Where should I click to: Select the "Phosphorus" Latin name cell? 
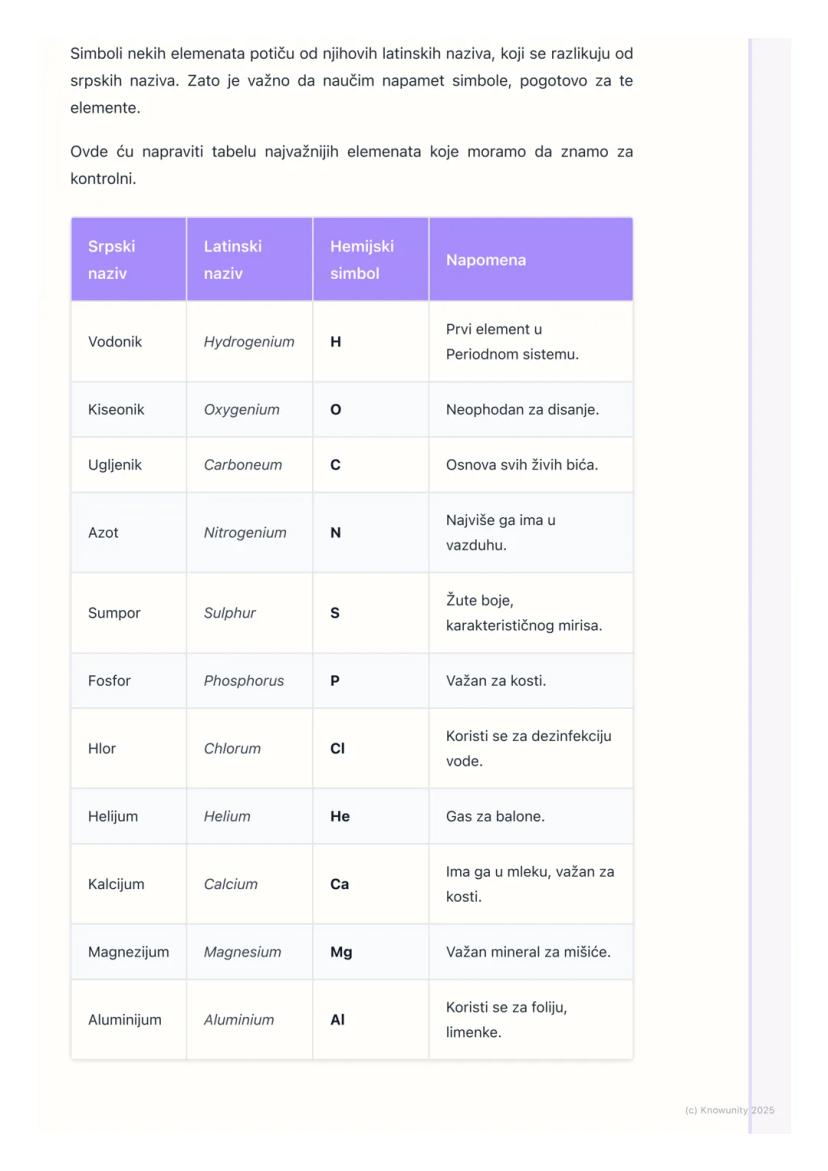(244, 681)
